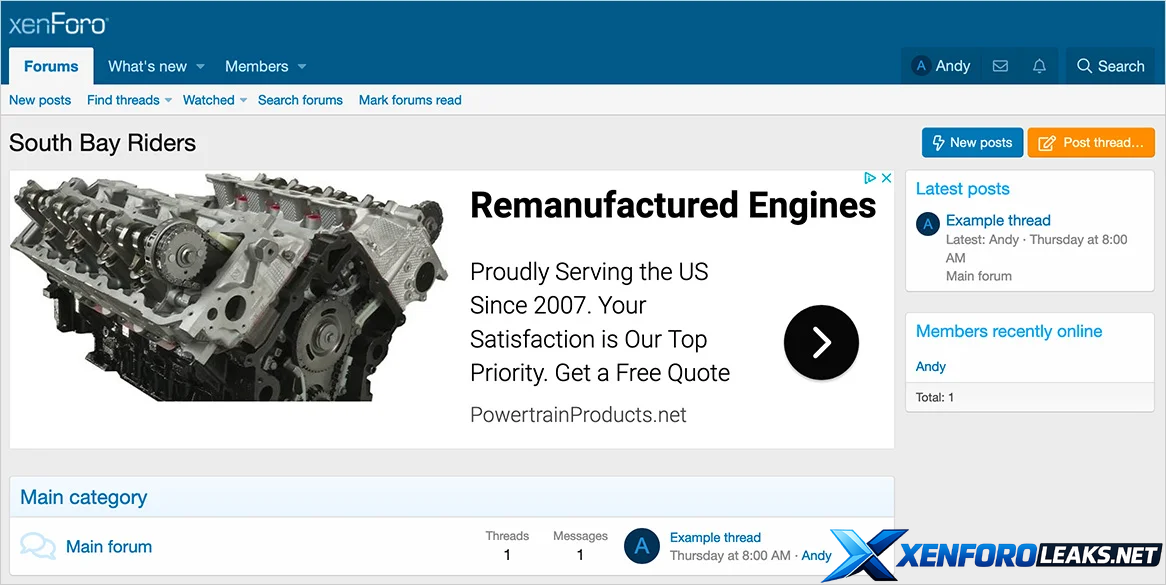The image size is (1166, 585).
Task: Expand the What's new dropdown arrow
Action: coord(200,67)
